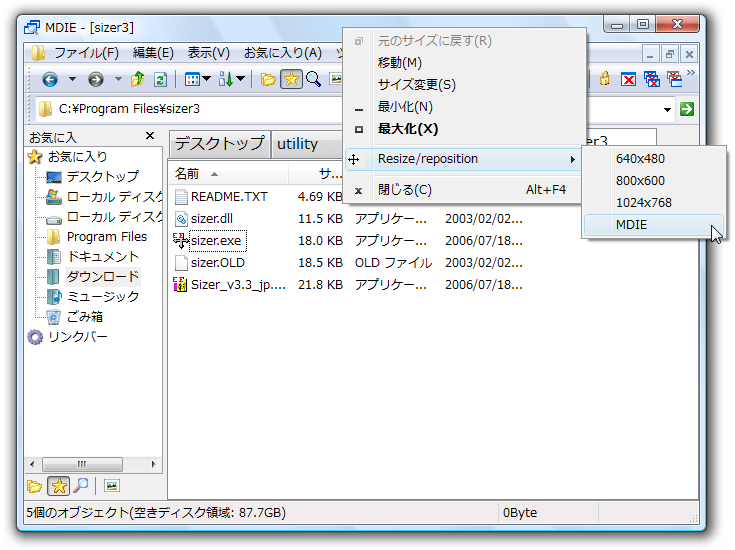The image size is (735, 550).
Task: Refresh the current folder view
Action: pyautogui.click(x=160, y=80)
